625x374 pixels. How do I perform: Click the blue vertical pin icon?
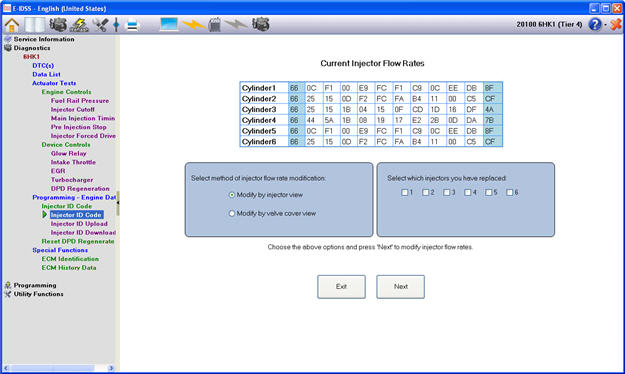click(116, 25)
